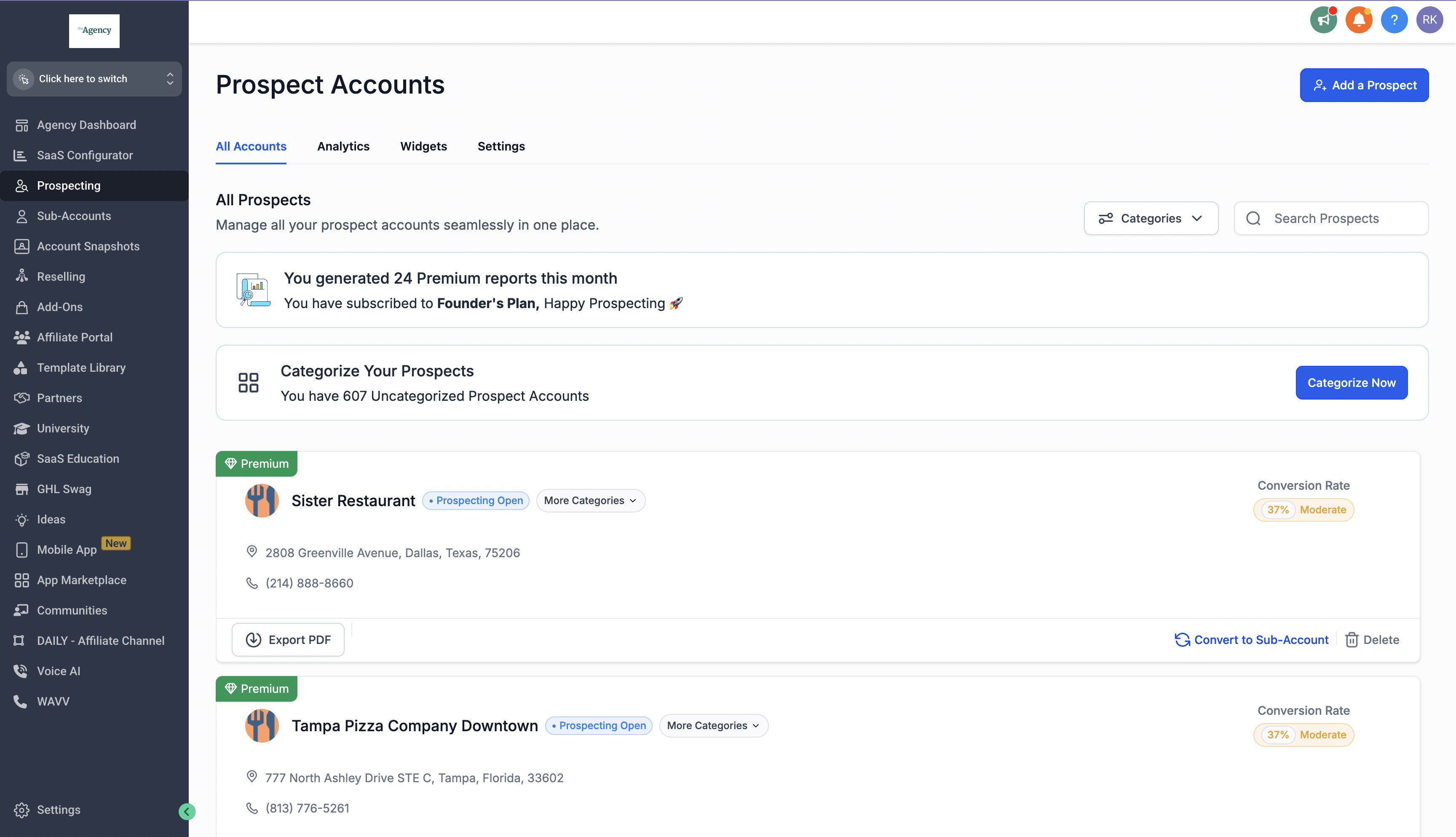Open the 'Click here to switch' account selector
This screenshot has width=1456, height=837.
pos(94,79)
